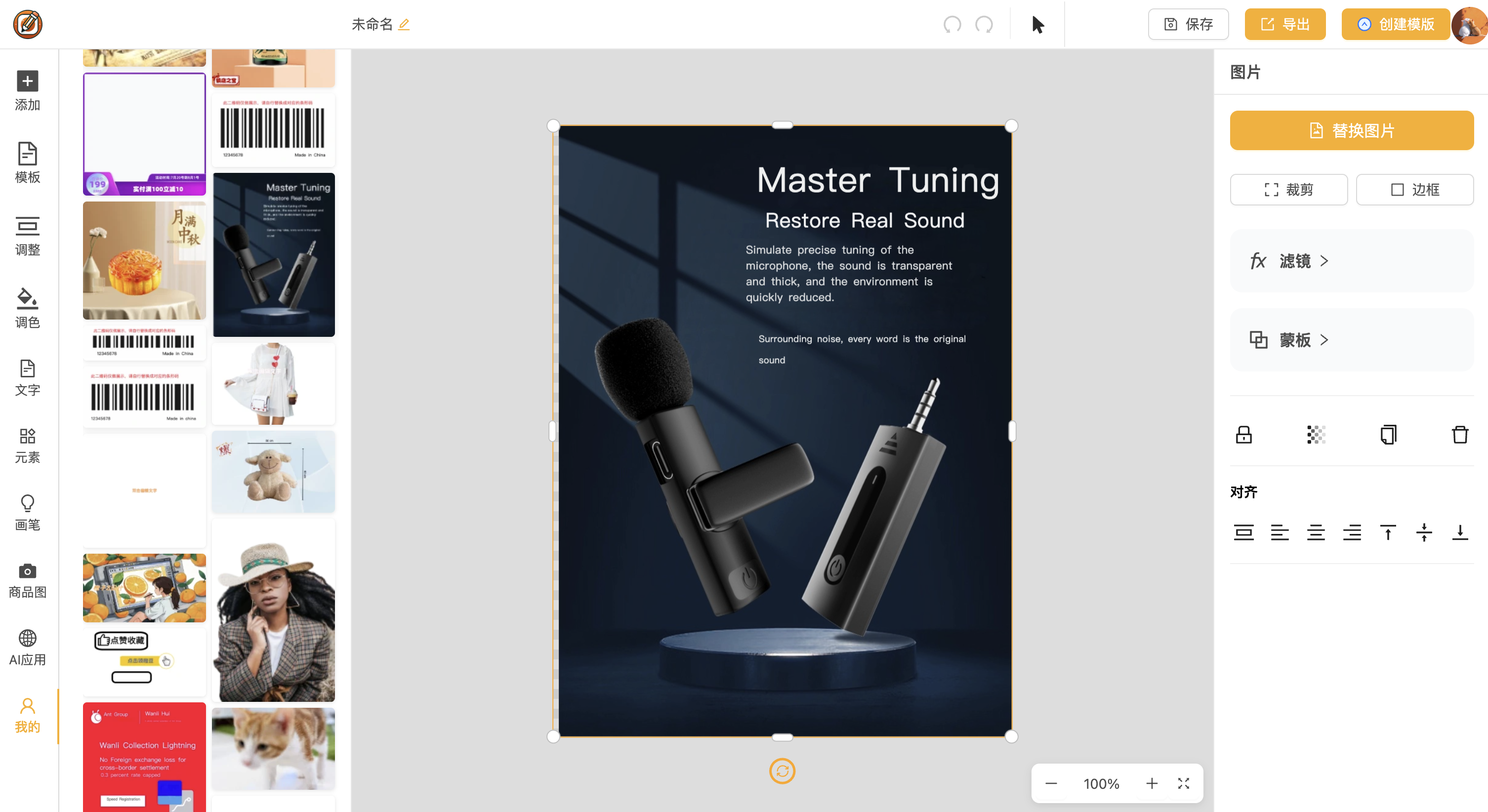Image resolution: width=1488 pixels, height=812 pixels.
Task: Click the 导出 export button
Action: 1284,24
